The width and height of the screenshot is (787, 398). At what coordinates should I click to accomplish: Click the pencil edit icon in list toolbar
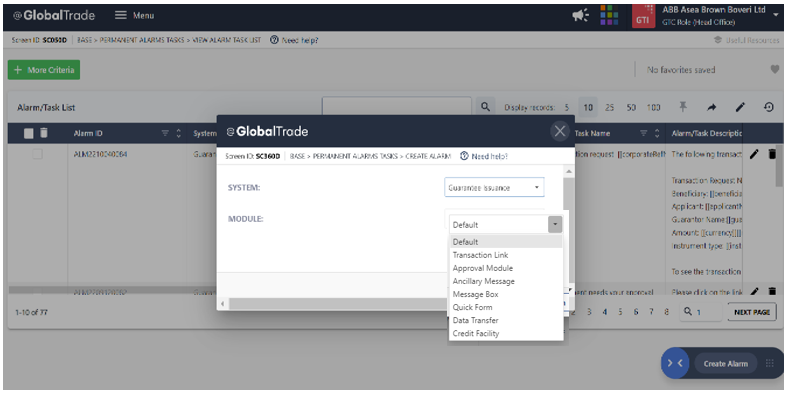[740, 107]
